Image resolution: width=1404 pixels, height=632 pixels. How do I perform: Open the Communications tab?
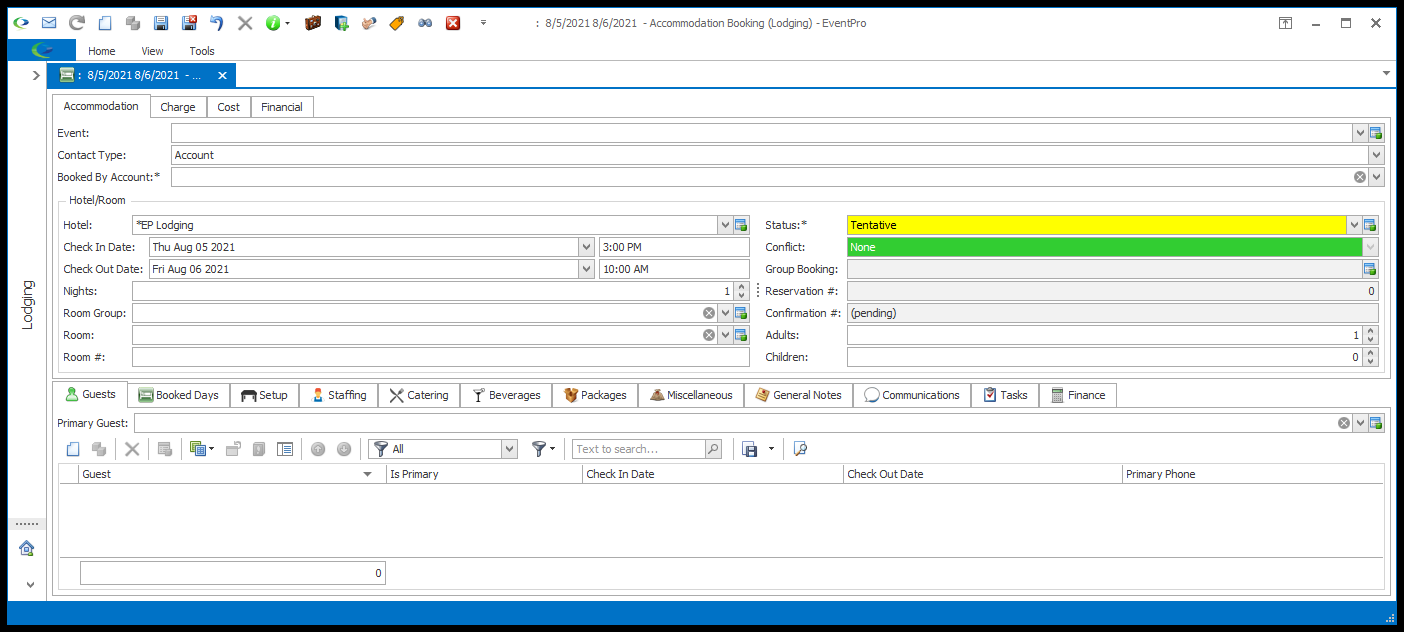click(x=913, y=395)
